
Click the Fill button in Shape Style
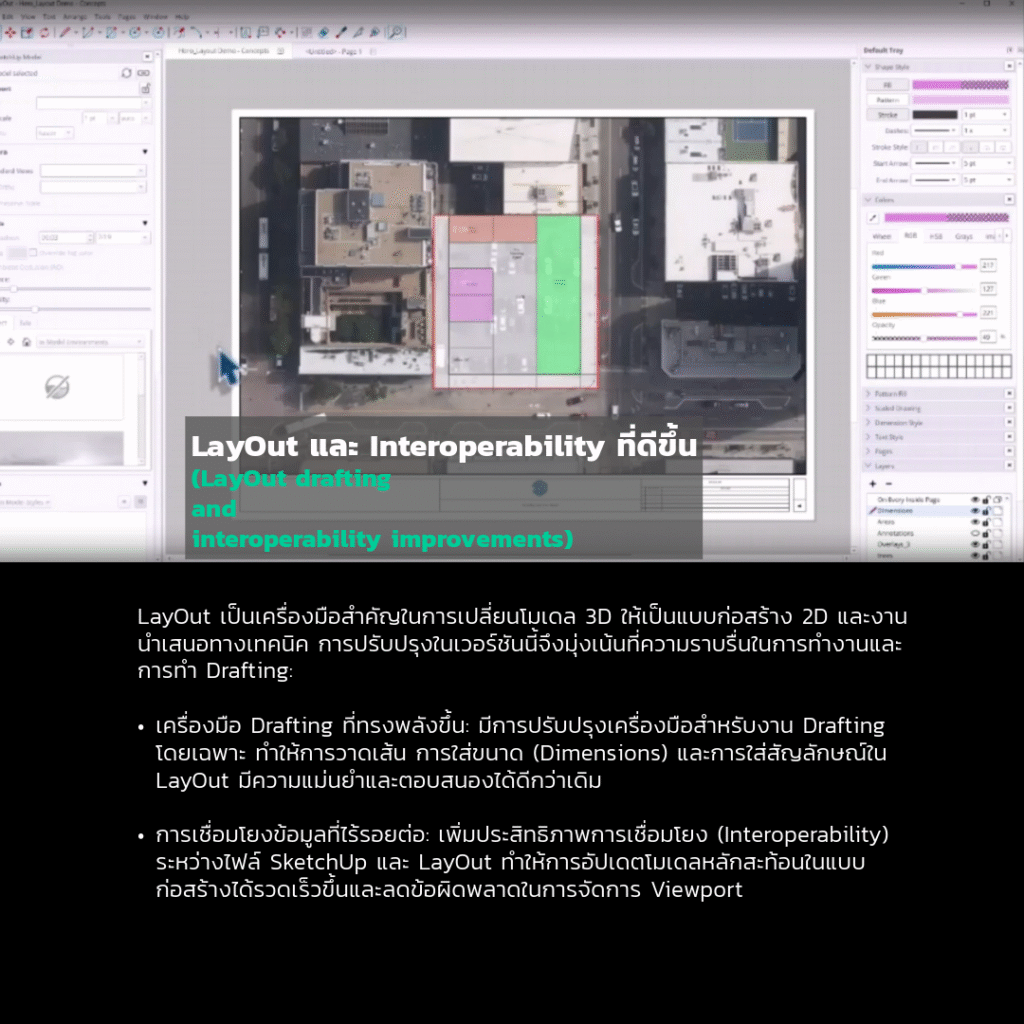click(x=886, y=85)
